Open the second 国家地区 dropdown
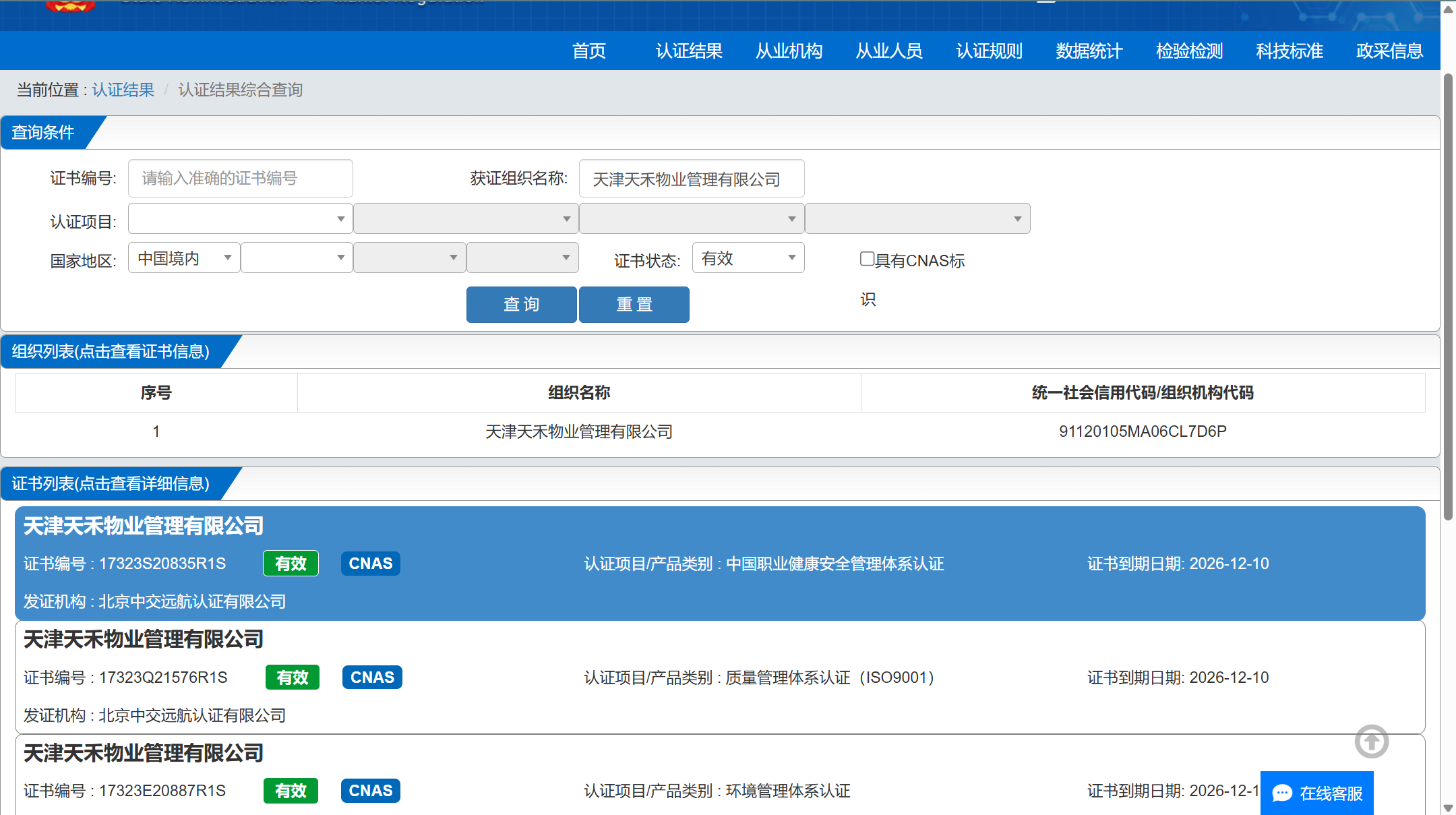This screenshot has width=1456, height=815. (297, 258)
